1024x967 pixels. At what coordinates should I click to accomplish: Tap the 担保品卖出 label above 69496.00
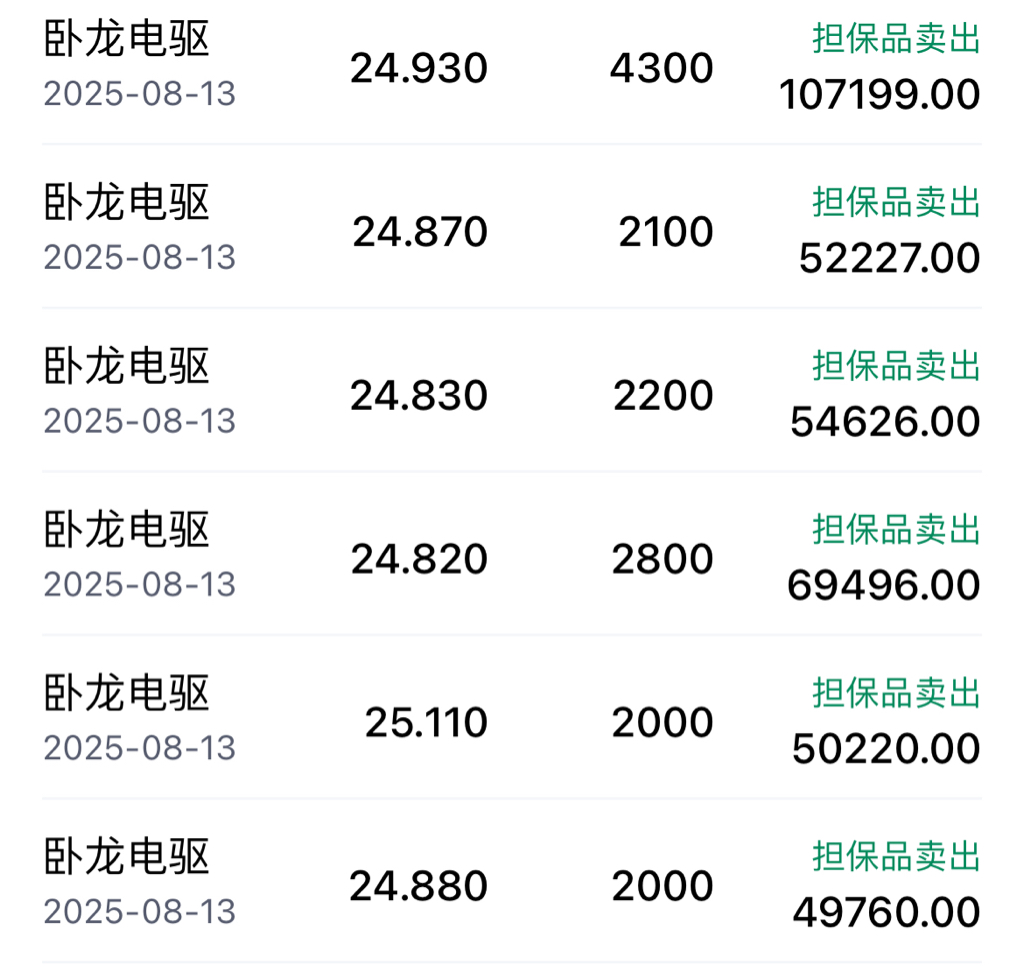(896, 529)
